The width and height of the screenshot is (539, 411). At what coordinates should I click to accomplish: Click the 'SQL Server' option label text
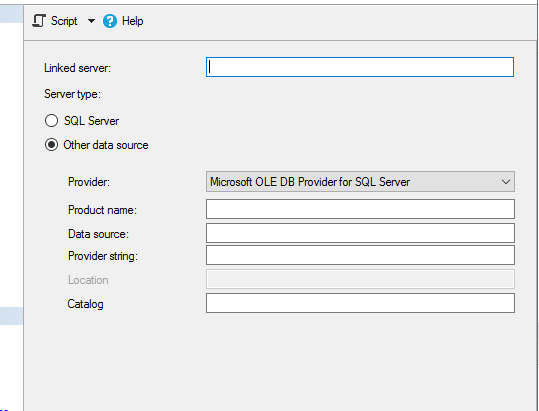coord(91,121)
